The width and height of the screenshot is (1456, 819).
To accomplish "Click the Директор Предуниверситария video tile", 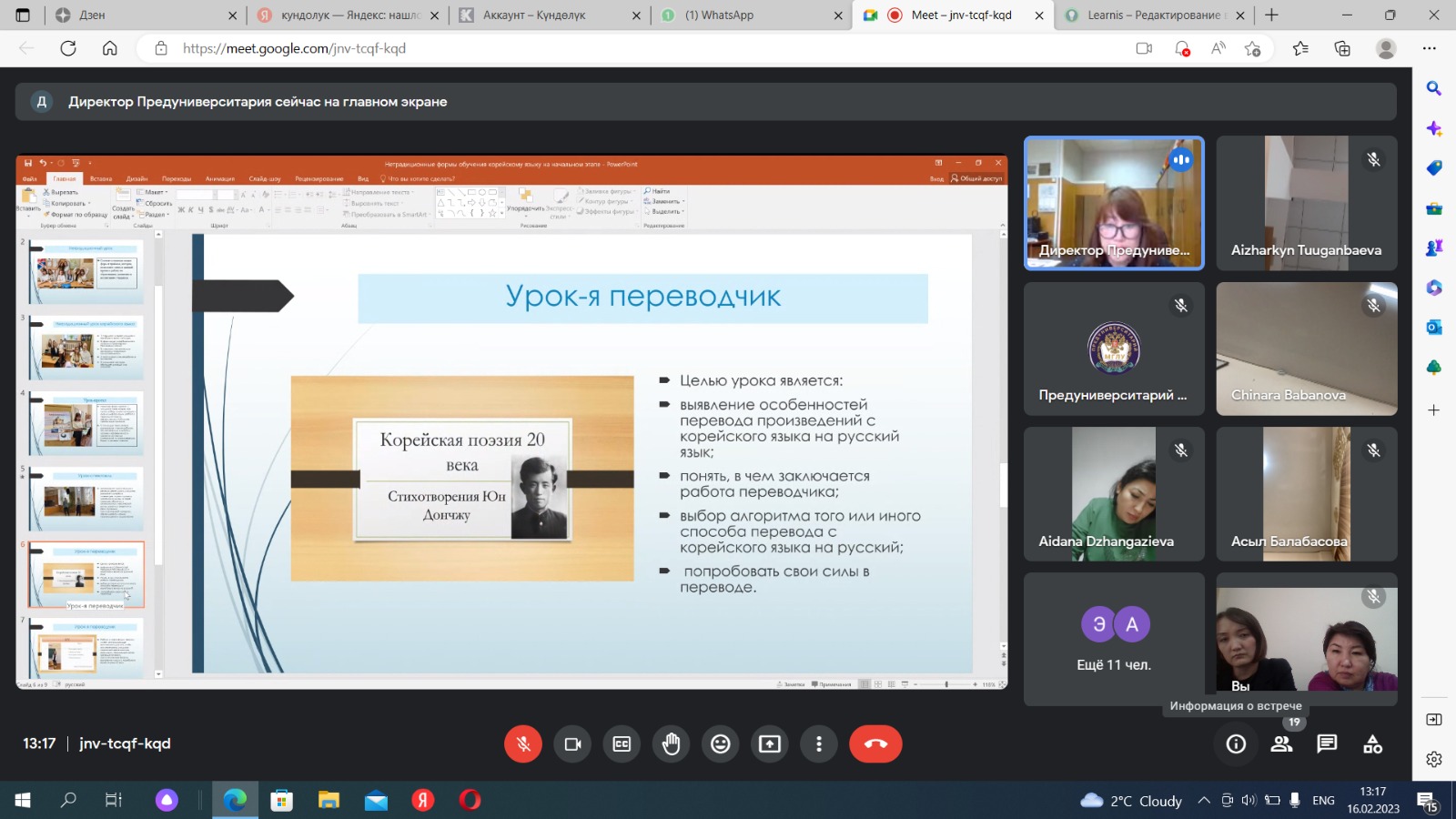I will pos(1114,203).
